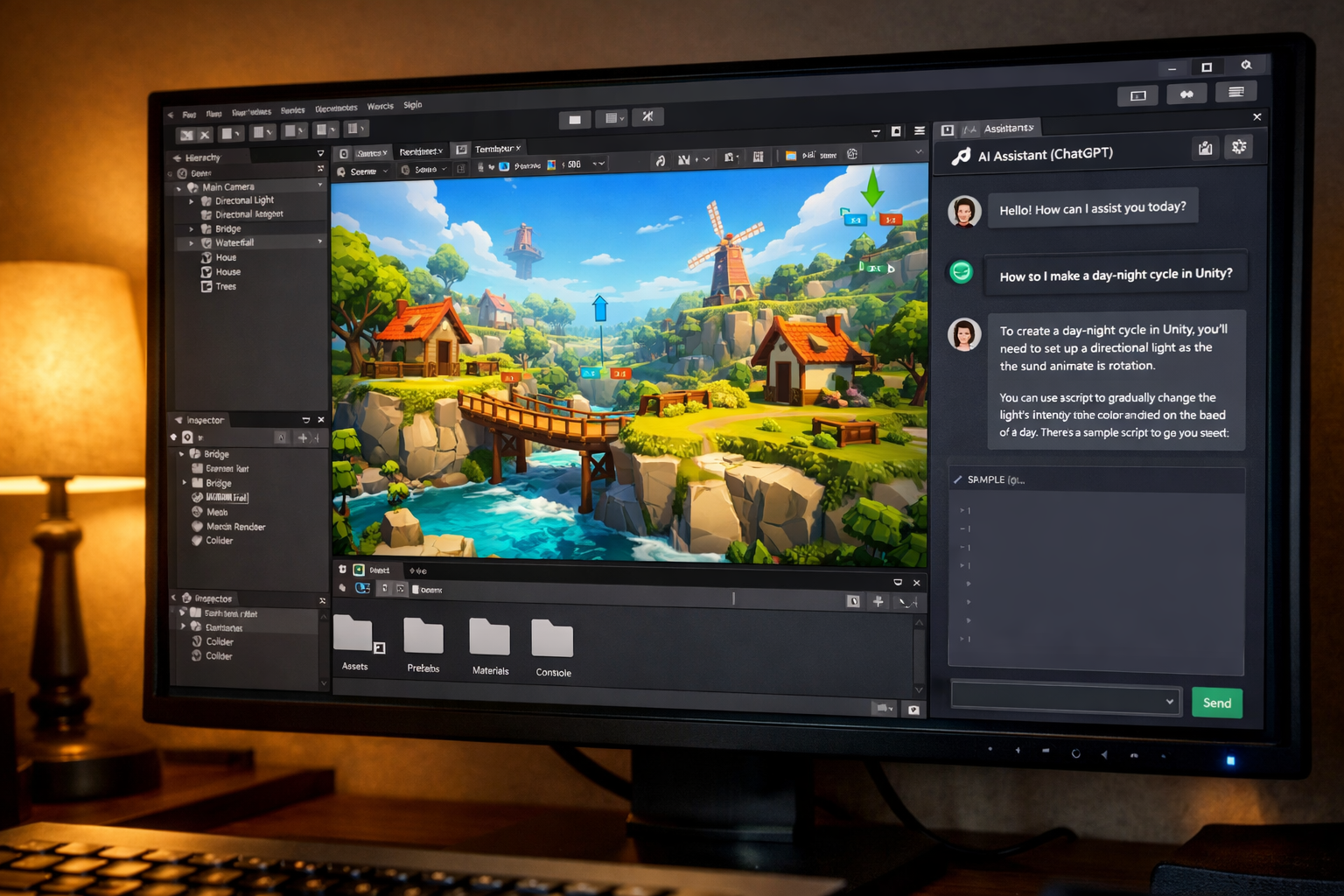
Task: Expand the first Bridge entry in Inspector
Action: [182, 454]
